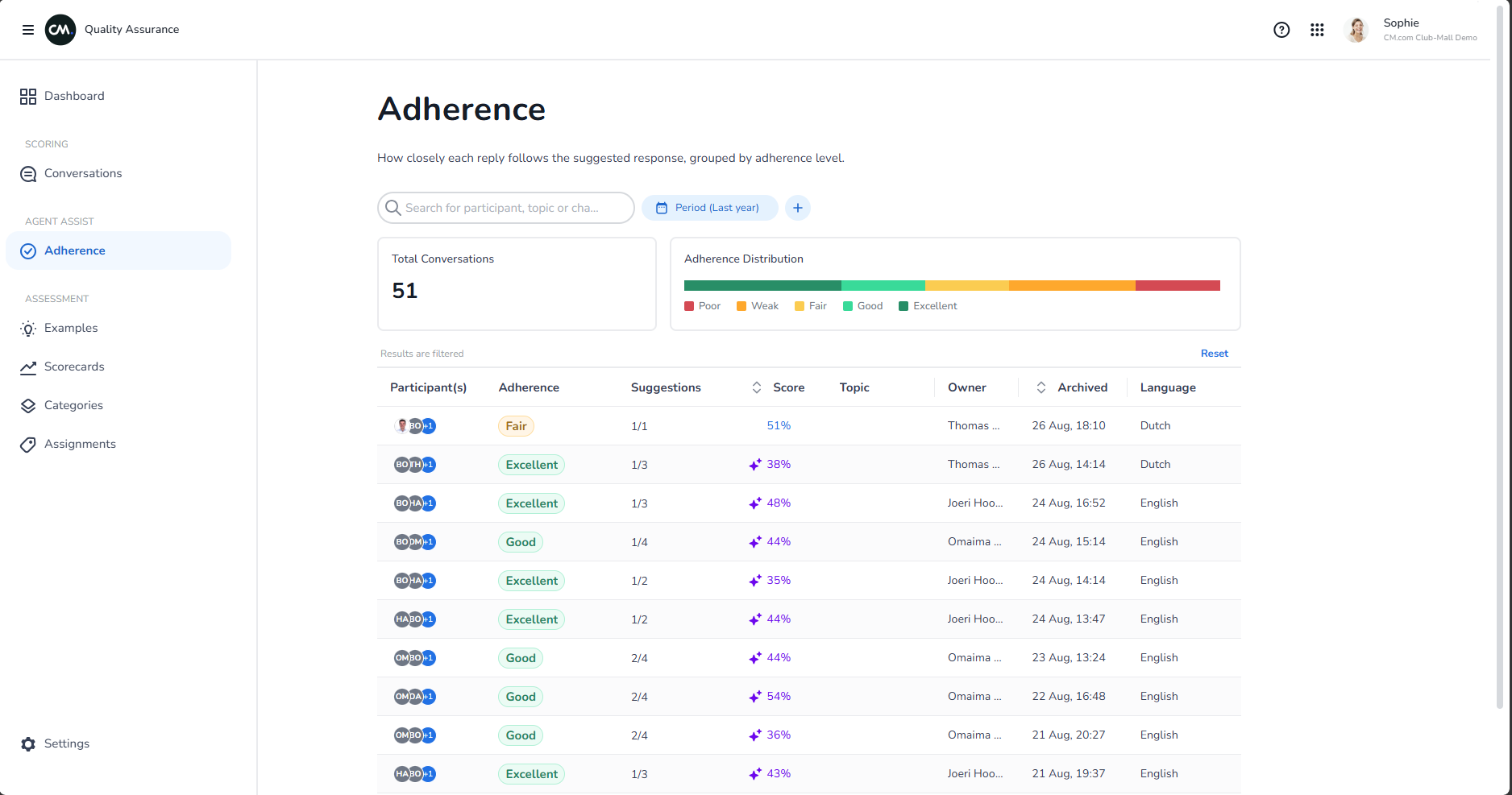This screenshot has height=795, width=1512.
Task: Add a filter with plus button
Action: 798,208
